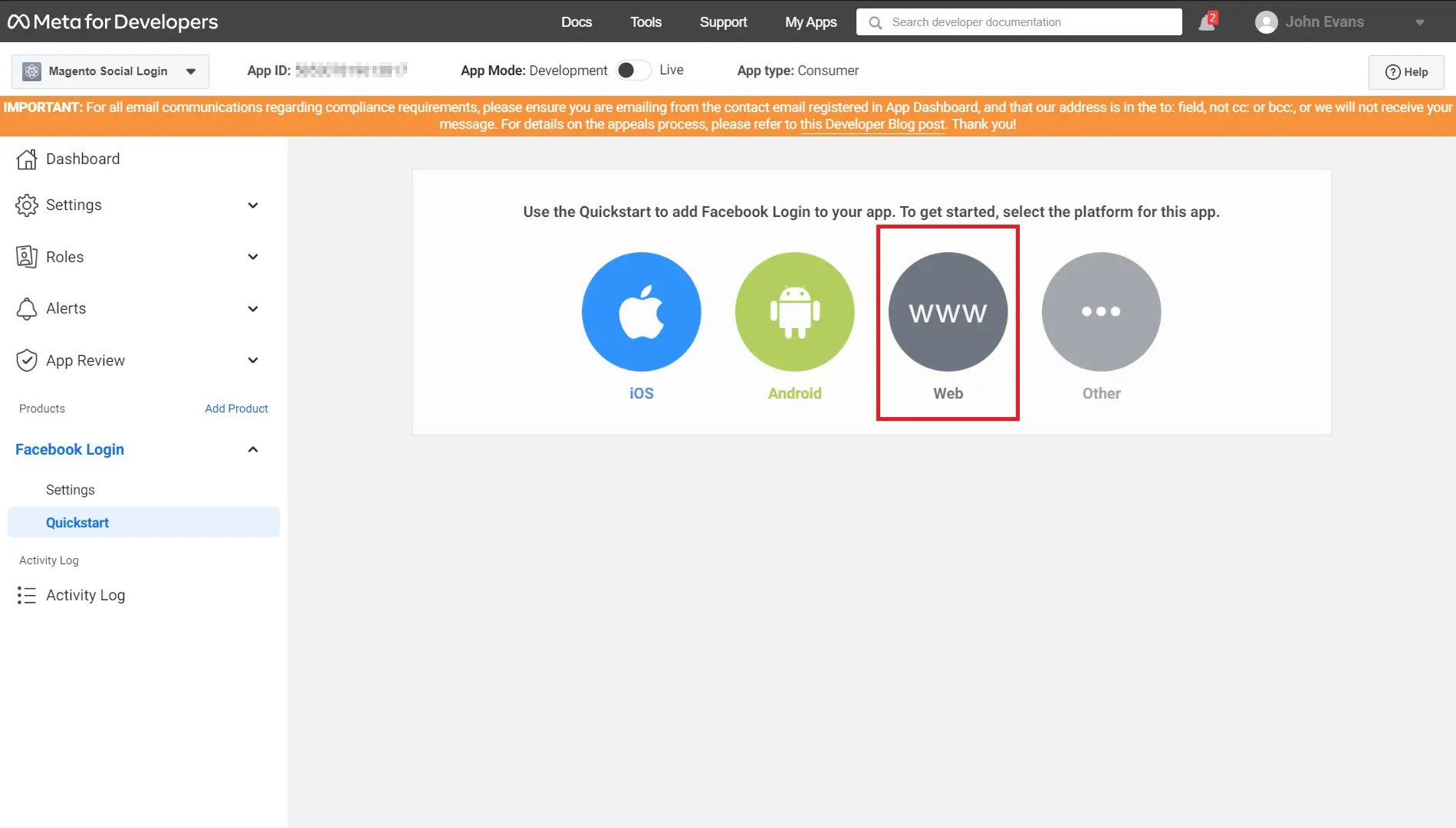
Task: Click the App Review checkmark icon
Action: tap(26, 360)
